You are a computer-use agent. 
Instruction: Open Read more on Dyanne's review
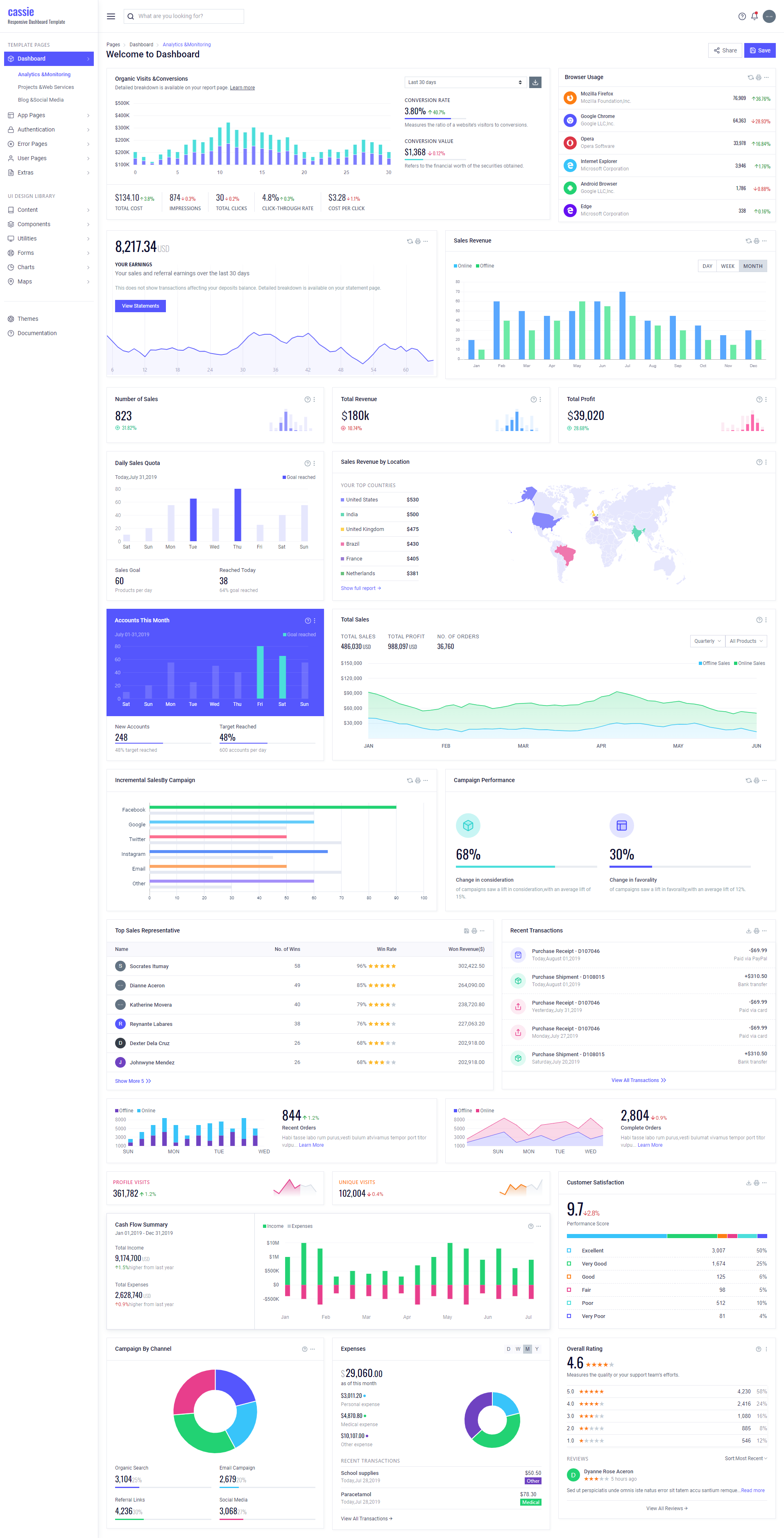(x=752, y=1491)
